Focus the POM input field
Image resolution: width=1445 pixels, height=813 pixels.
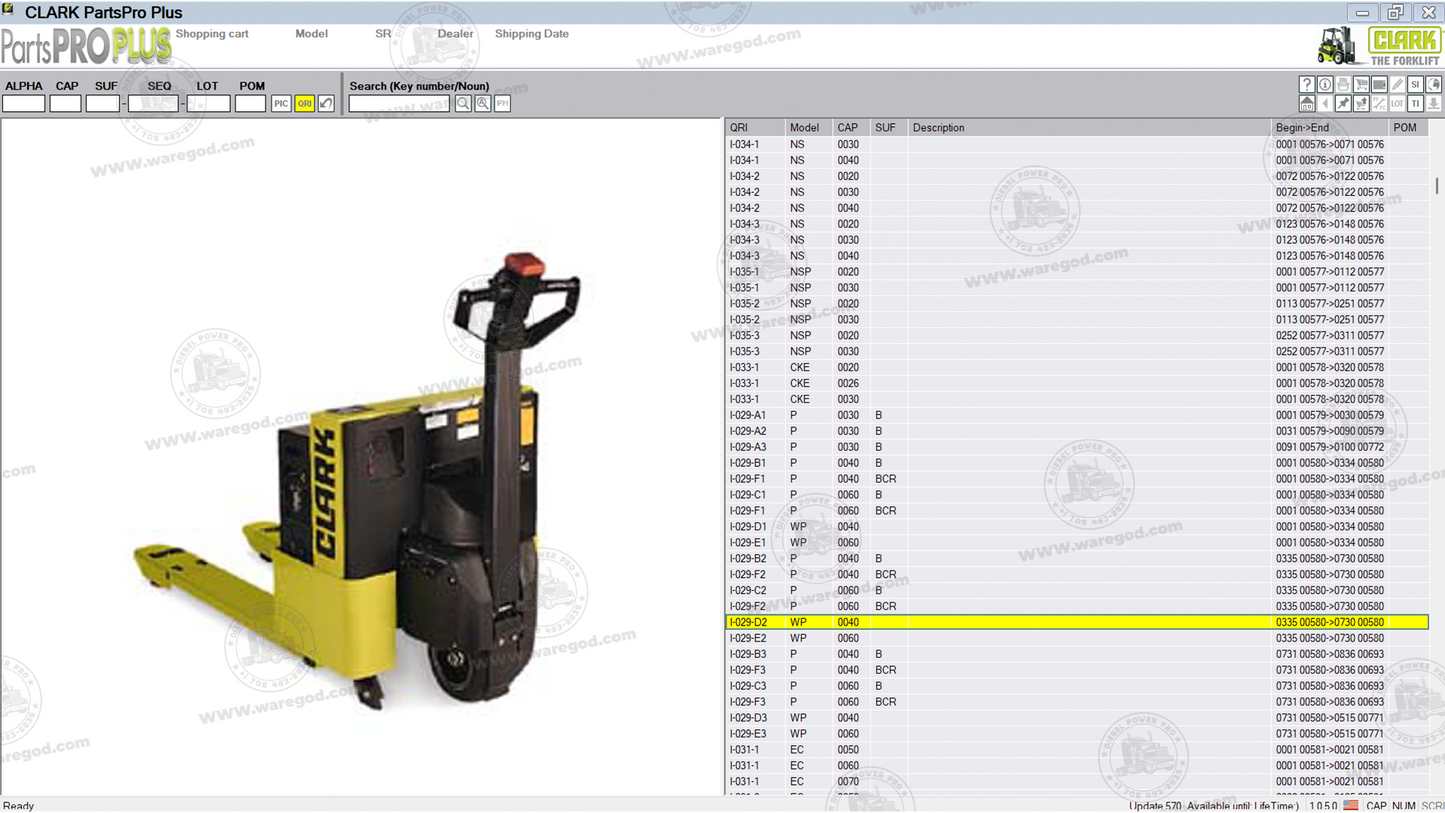point(250,103)
